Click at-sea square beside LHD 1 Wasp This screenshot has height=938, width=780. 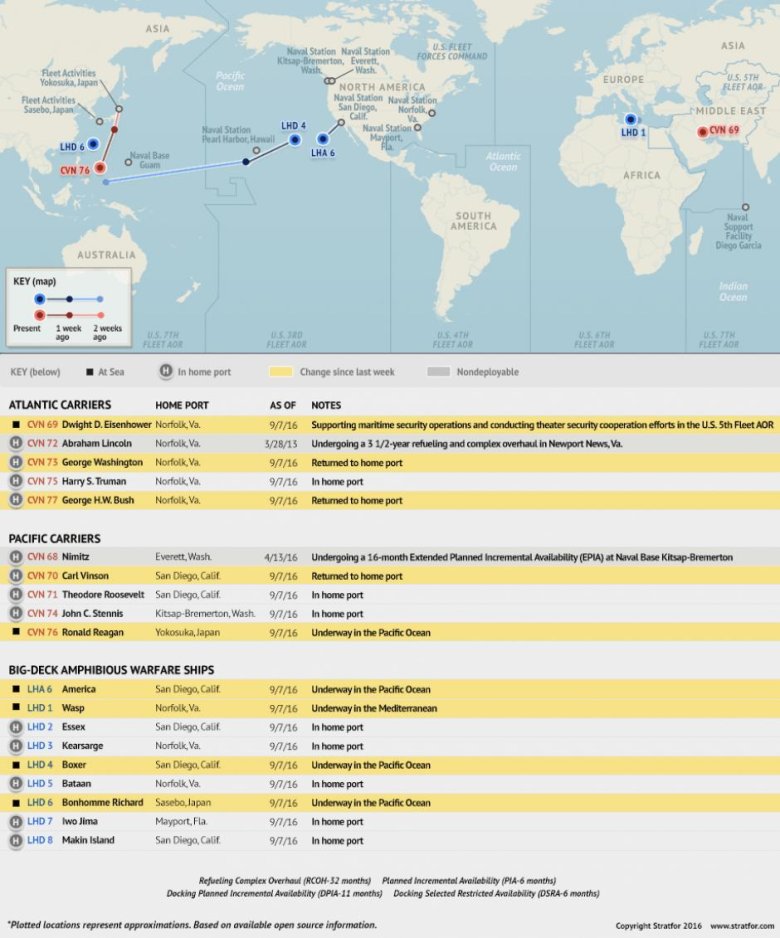[x=16, y=708]
